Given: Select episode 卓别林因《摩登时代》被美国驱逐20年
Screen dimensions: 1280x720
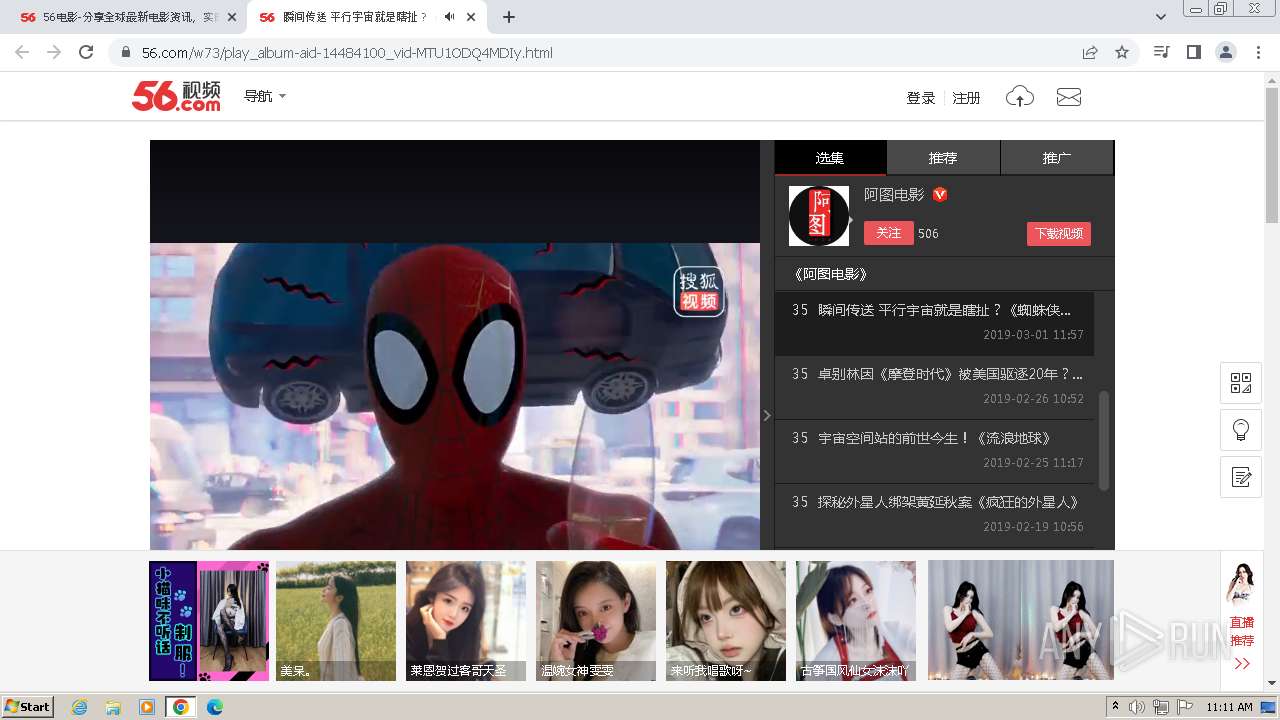Looking at the screenshot, I should 934,386.
